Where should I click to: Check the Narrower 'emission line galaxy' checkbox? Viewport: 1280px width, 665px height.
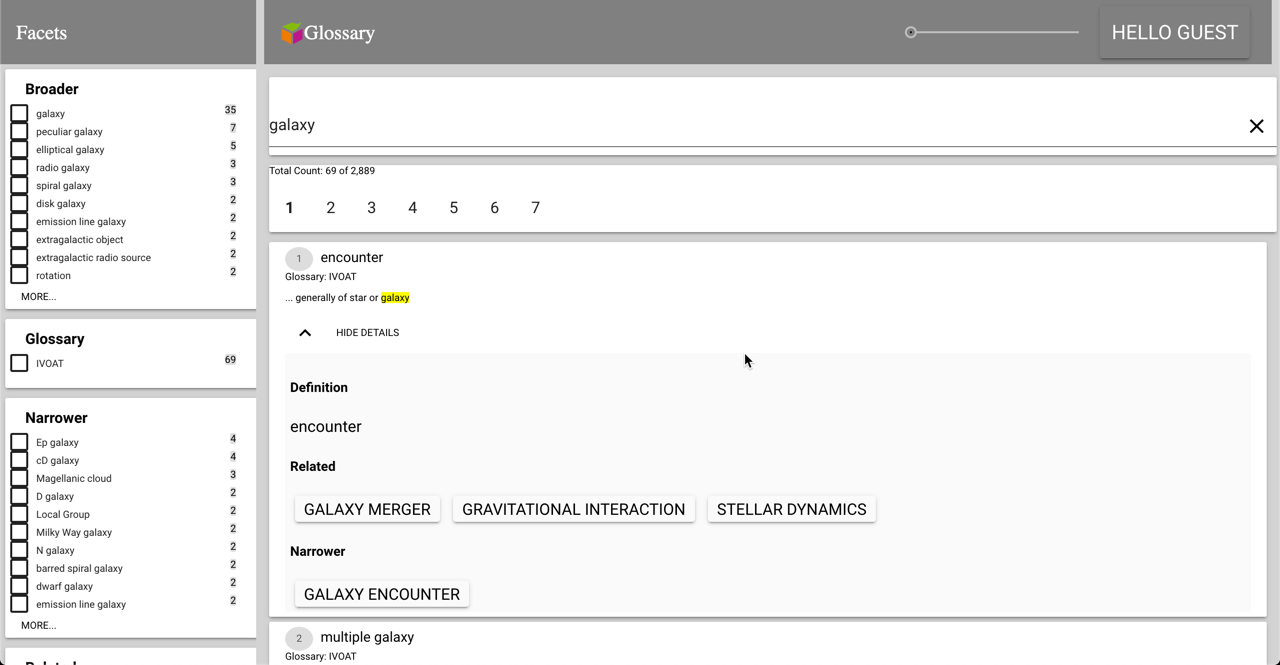click(19, 604)
